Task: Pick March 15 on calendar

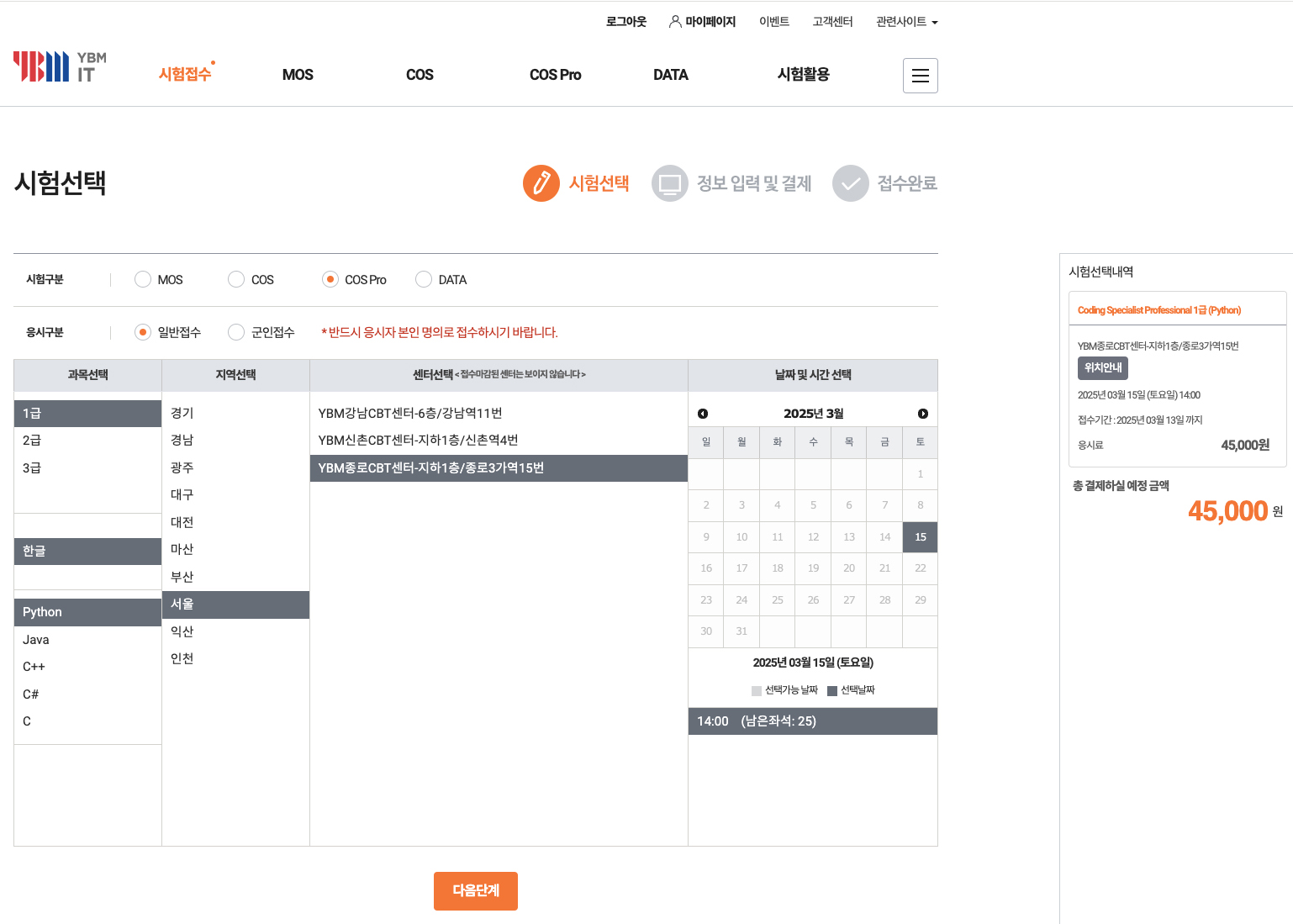Action: 921,537
